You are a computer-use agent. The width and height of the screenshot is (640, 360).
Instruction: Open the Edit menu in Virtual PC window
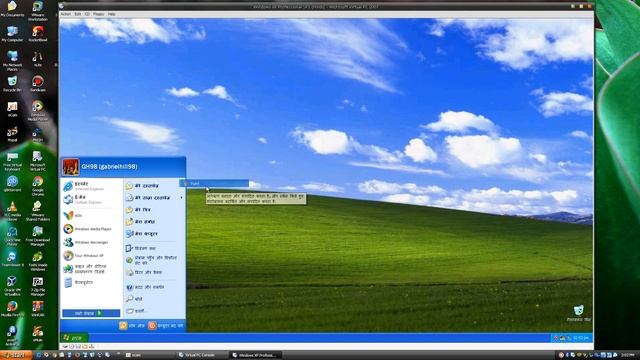click(x=78, y=14)
